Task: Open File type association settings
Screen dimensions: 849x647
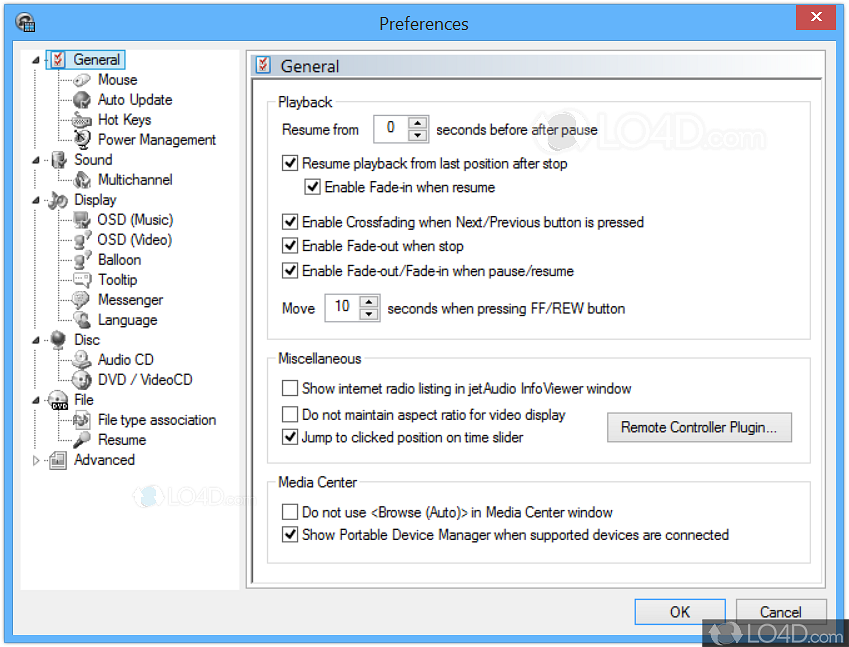Action: [156, 420]
